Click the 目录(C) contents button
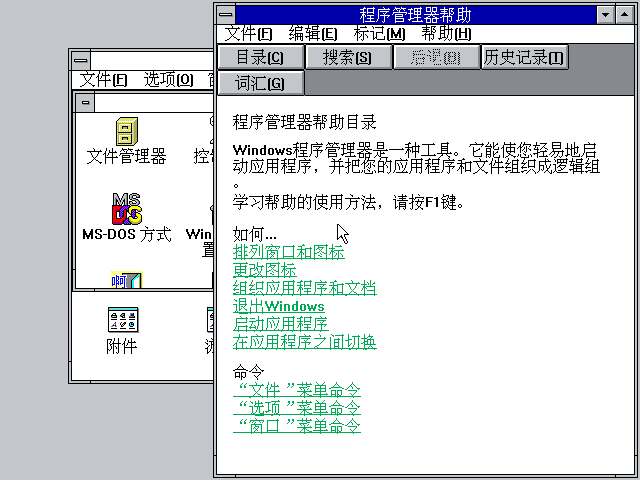 pos(261,57)
